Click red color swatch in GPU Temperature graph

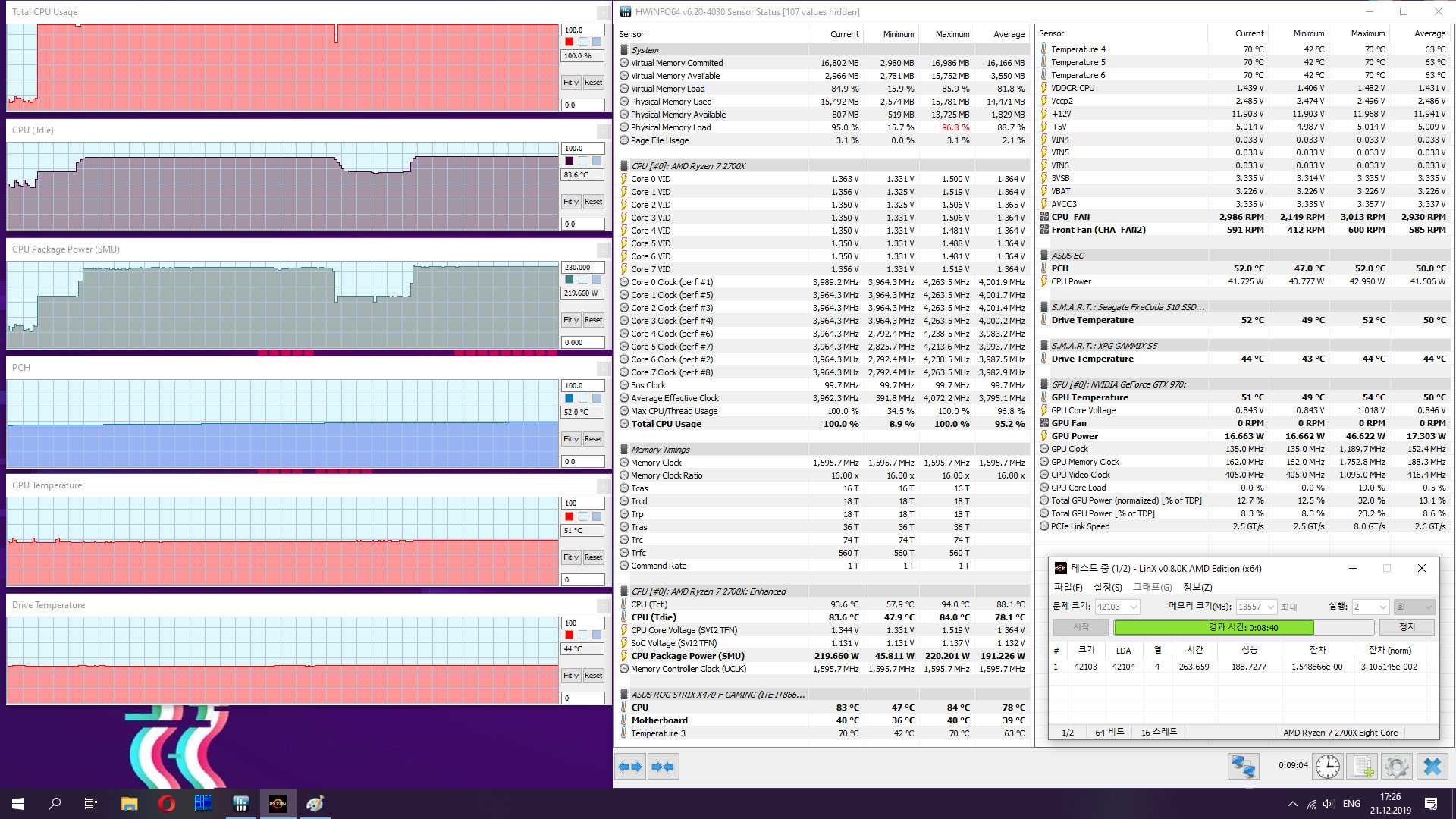click(x=570, y=516)
